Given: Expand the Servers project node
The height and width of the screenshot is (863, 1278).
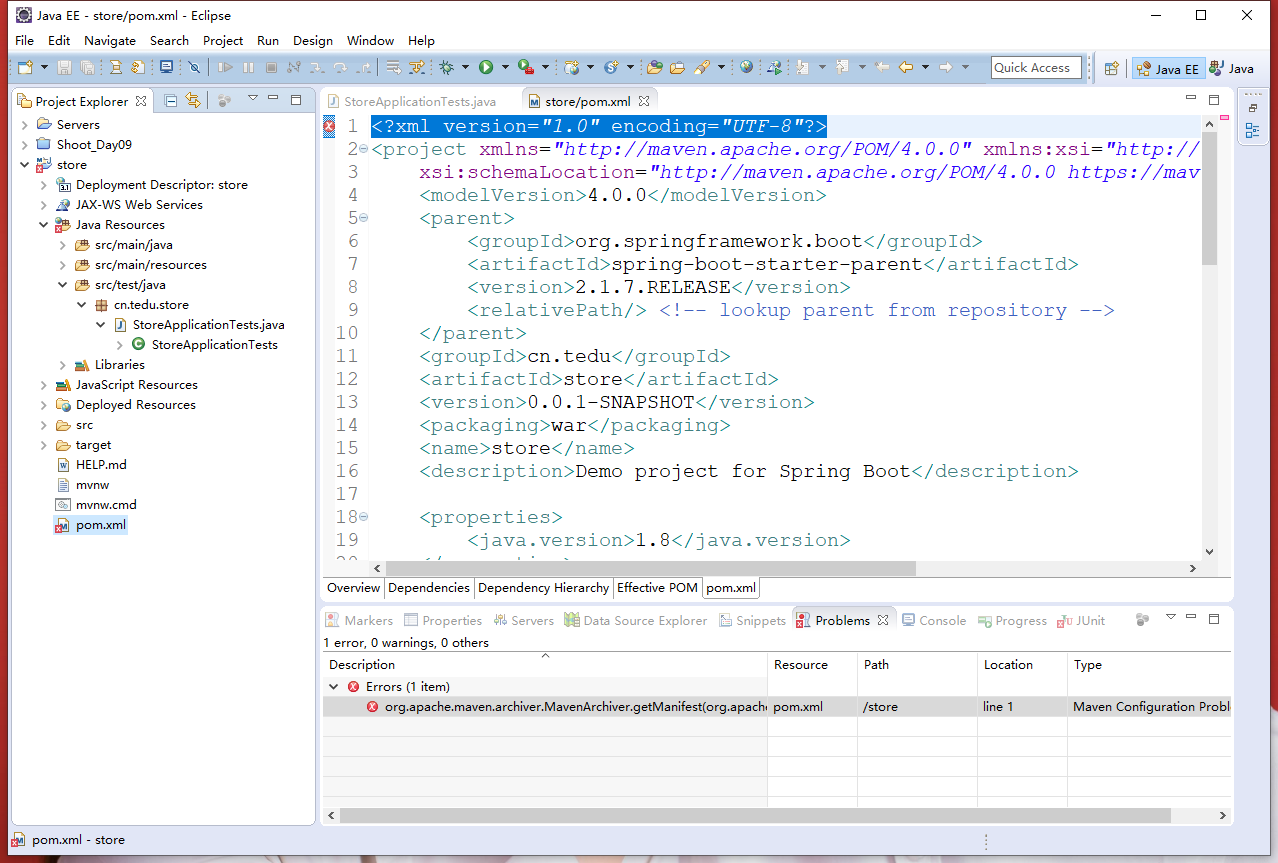Looking at the screenshot, I should (x=25, y=125).
